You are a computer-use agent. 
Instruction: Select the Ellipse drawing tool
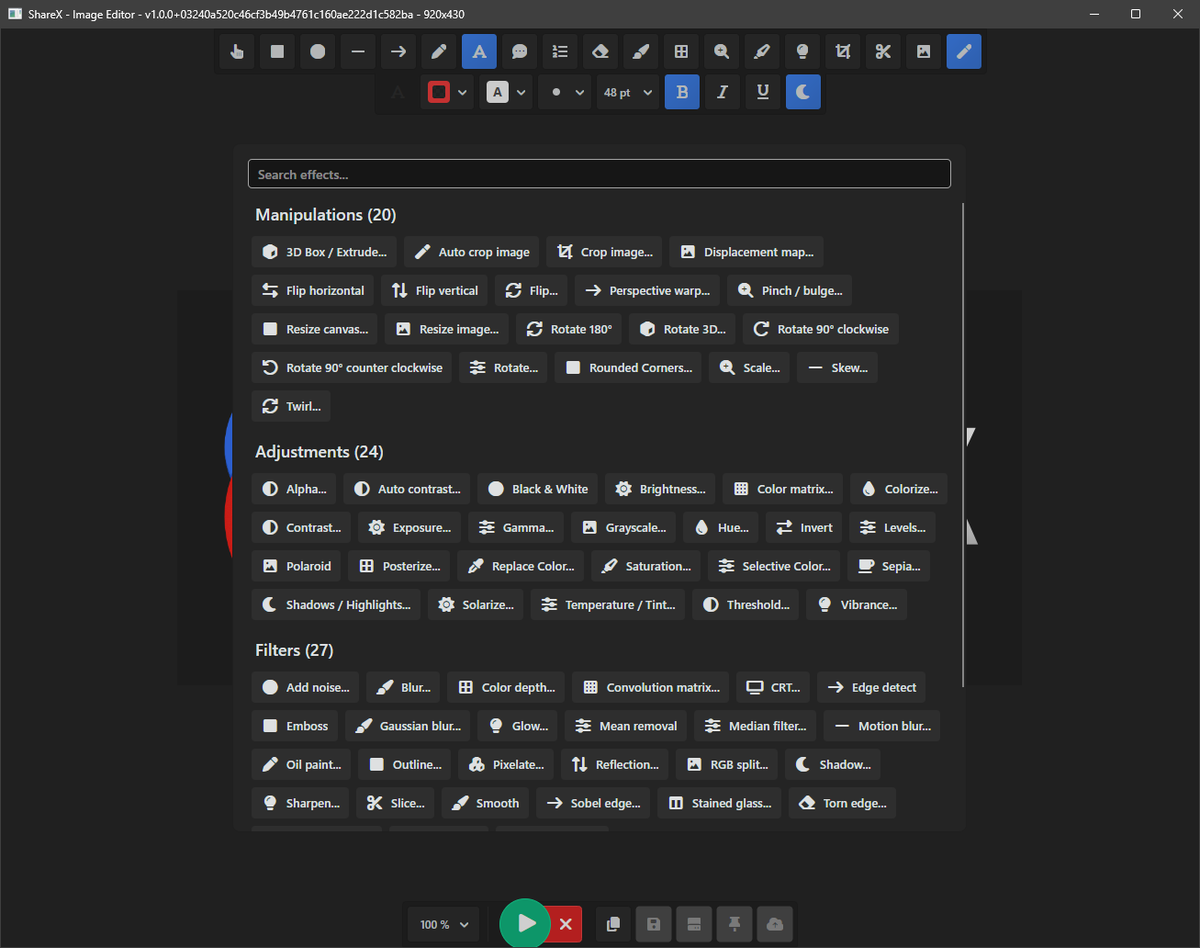click(318, 51)
